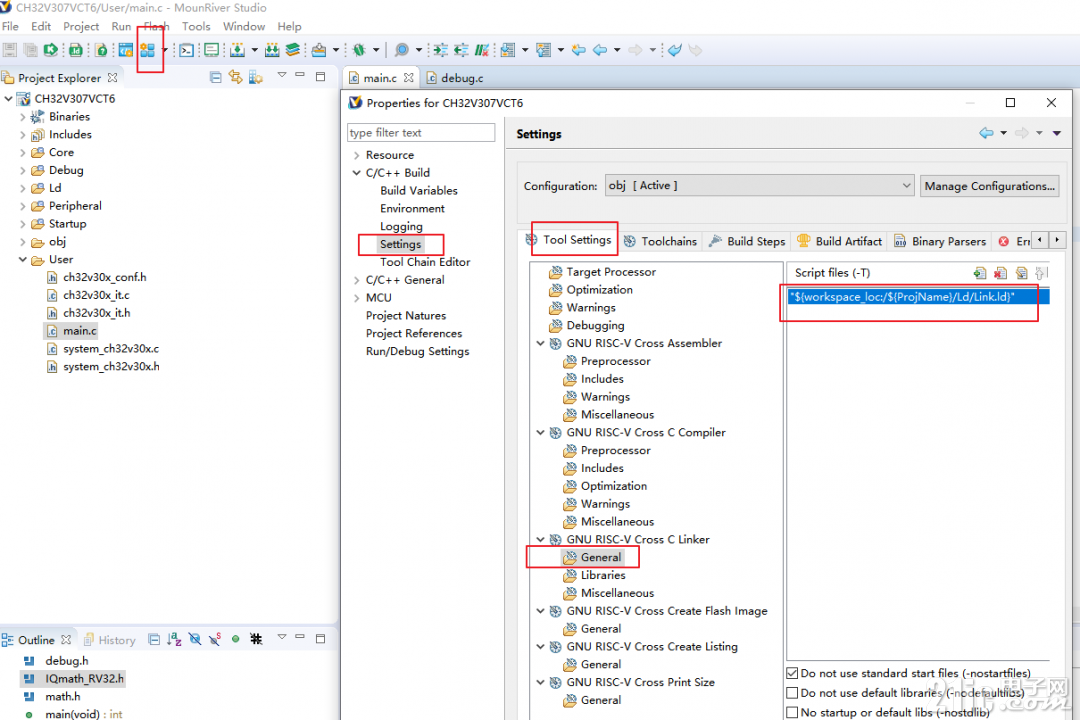
Task: Close the main.c editor tab
Action: click(408, 78)
